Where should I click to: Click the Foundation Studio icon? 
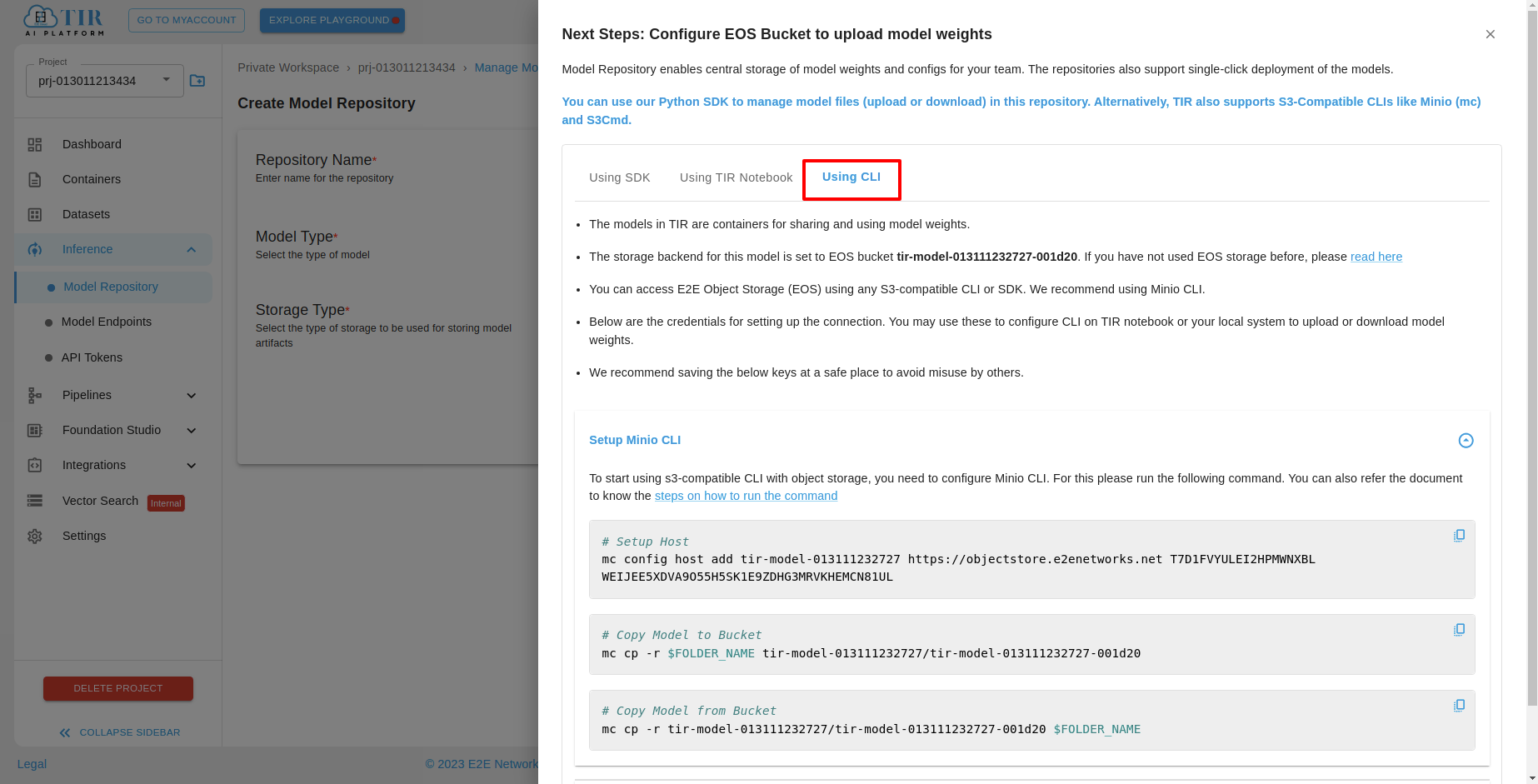click(x=34, y=430)
